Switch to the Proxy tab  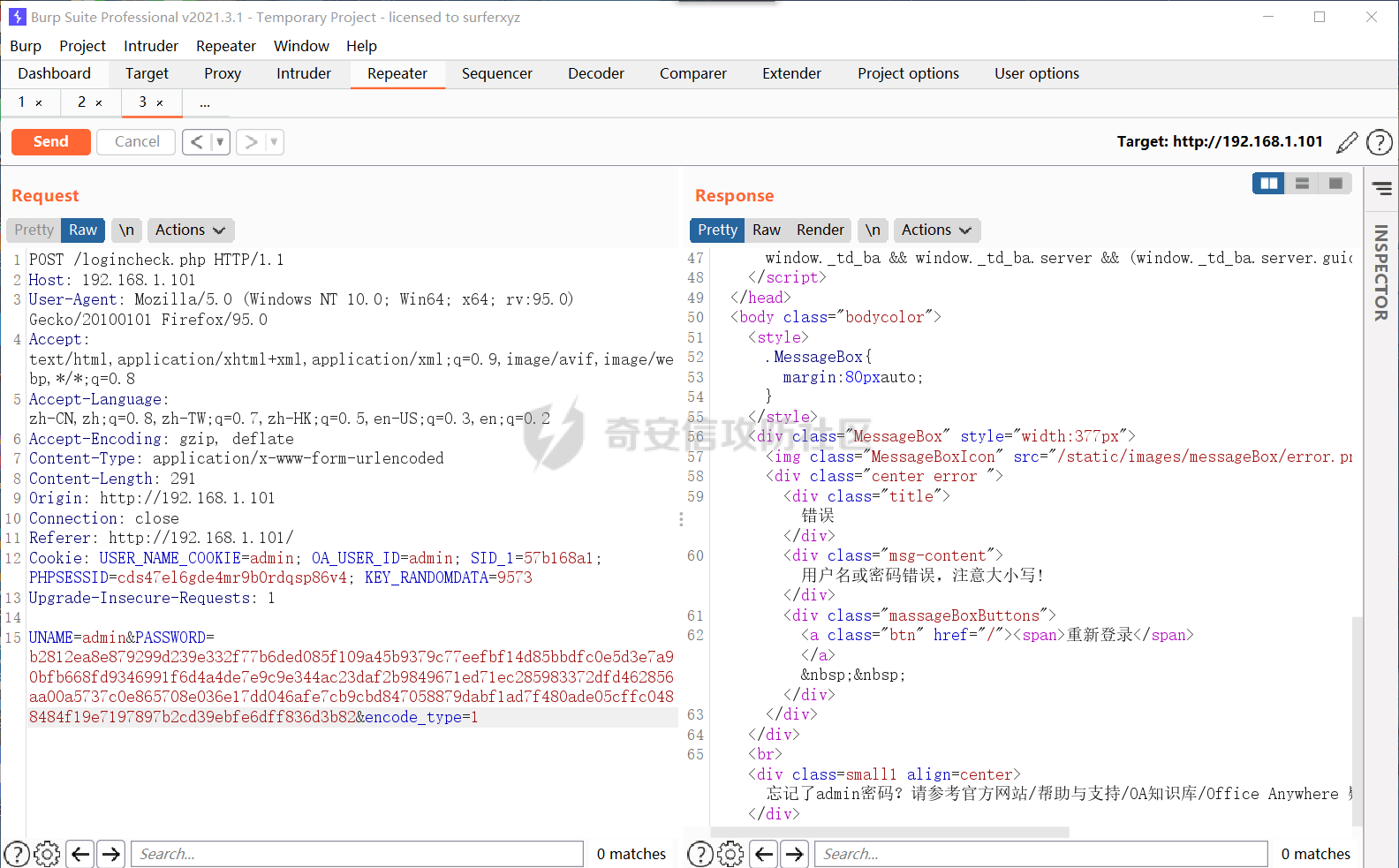223,73
